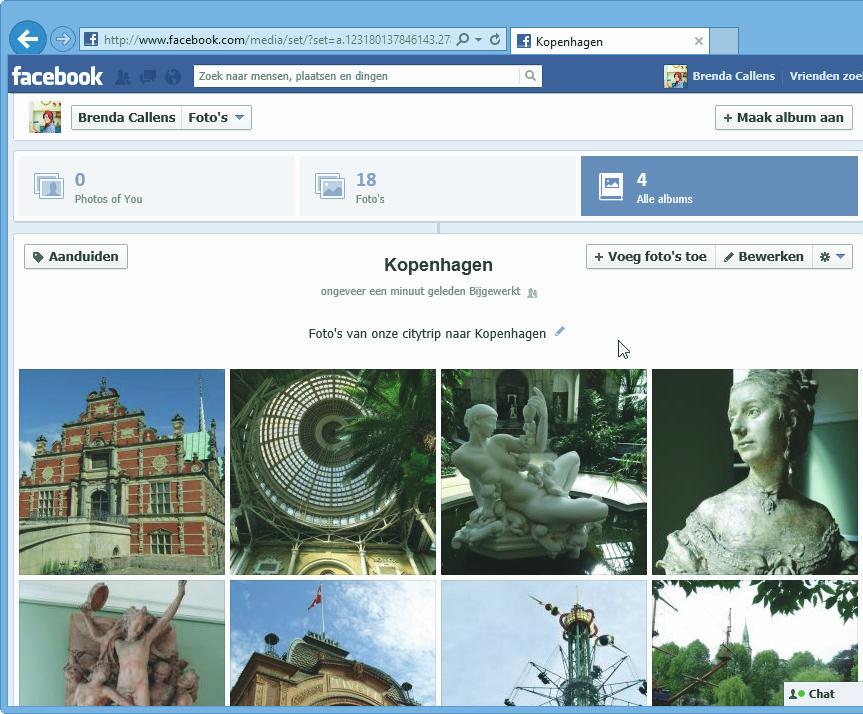Open a new blank browser tab
The width and height of the screenshot is (863, 714).
pos(724,41)
